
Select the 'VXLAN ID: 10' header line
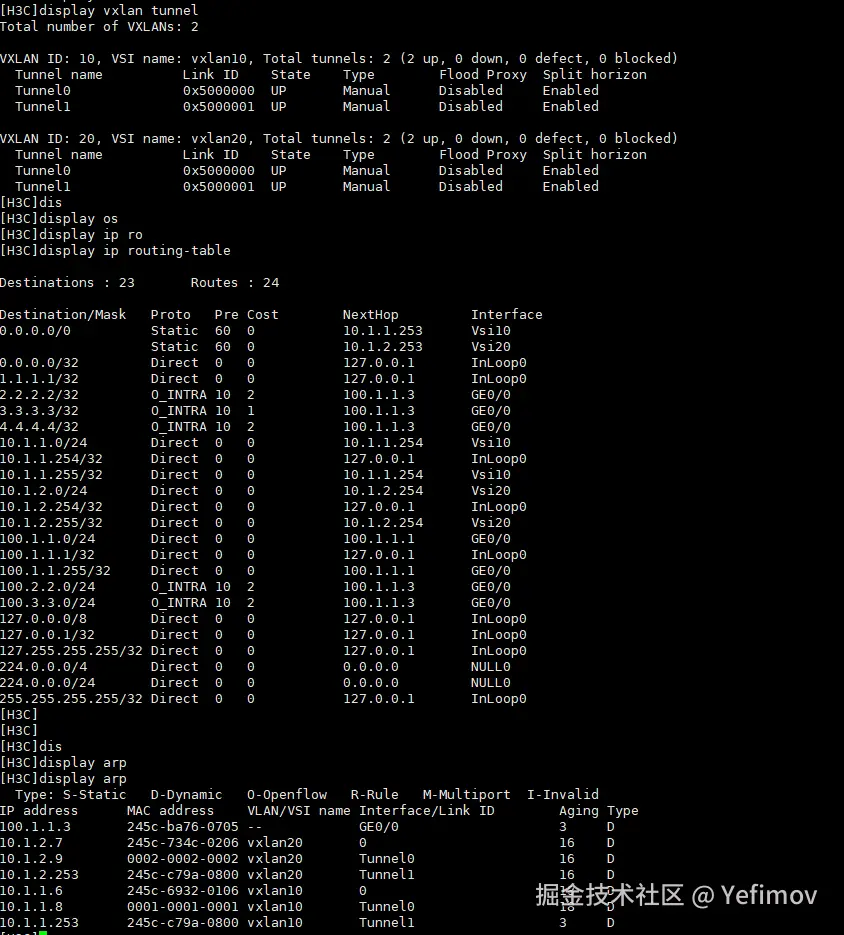coord(339,58)
